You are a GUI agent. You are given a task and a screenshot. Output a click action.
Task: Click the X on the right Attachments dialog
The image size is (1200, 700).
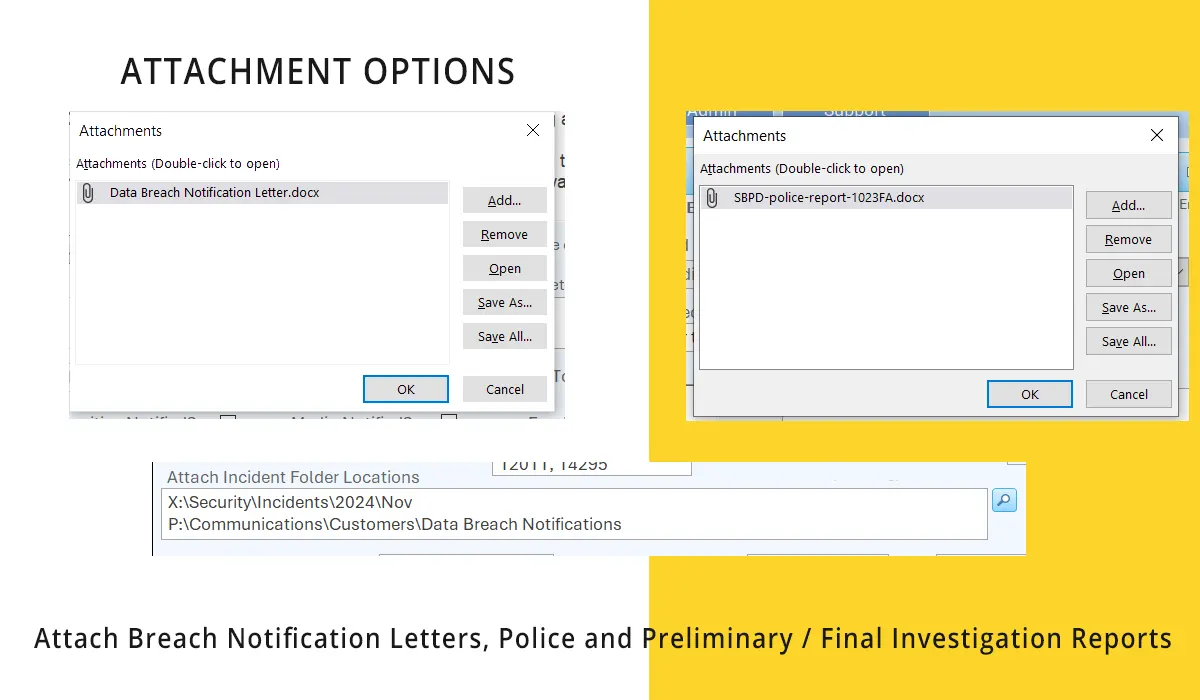pyautogui.click(x=1157, y=135)
